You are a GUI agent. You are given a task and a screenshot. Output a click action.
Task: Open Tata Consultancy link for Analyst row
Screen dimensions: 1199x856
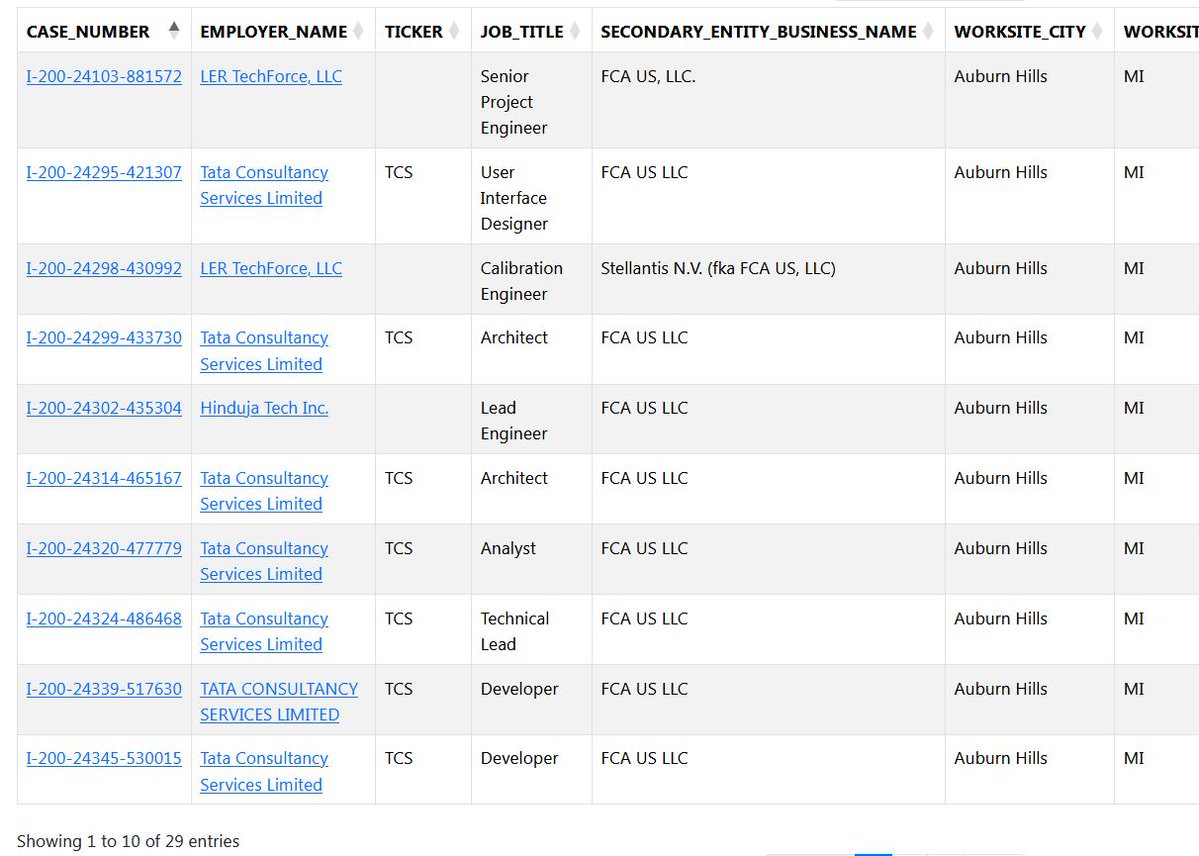coord(264,561)
